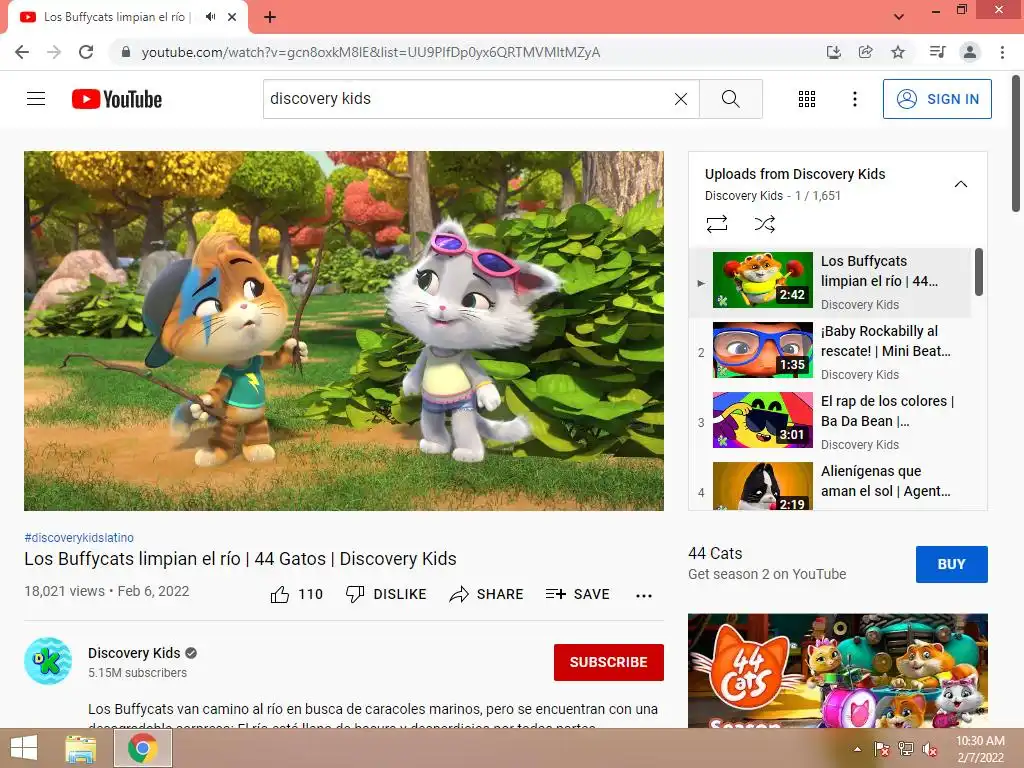Go to YouTube home via logo

(117, 99)
